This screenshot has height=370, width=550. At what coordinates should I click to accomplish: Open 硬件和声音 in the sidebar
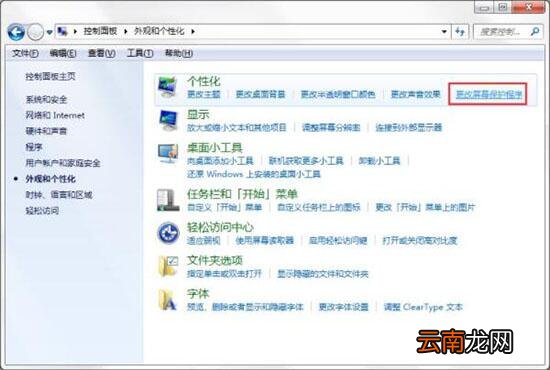[46, 131]
